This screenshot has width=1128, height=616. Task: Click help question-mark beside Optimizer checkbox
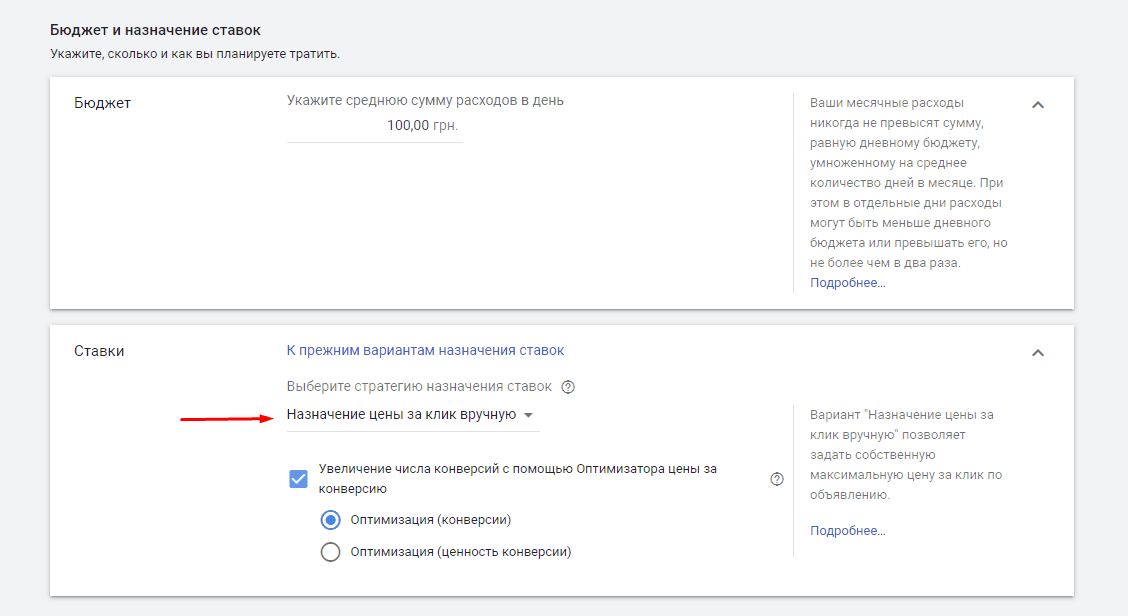776,479
